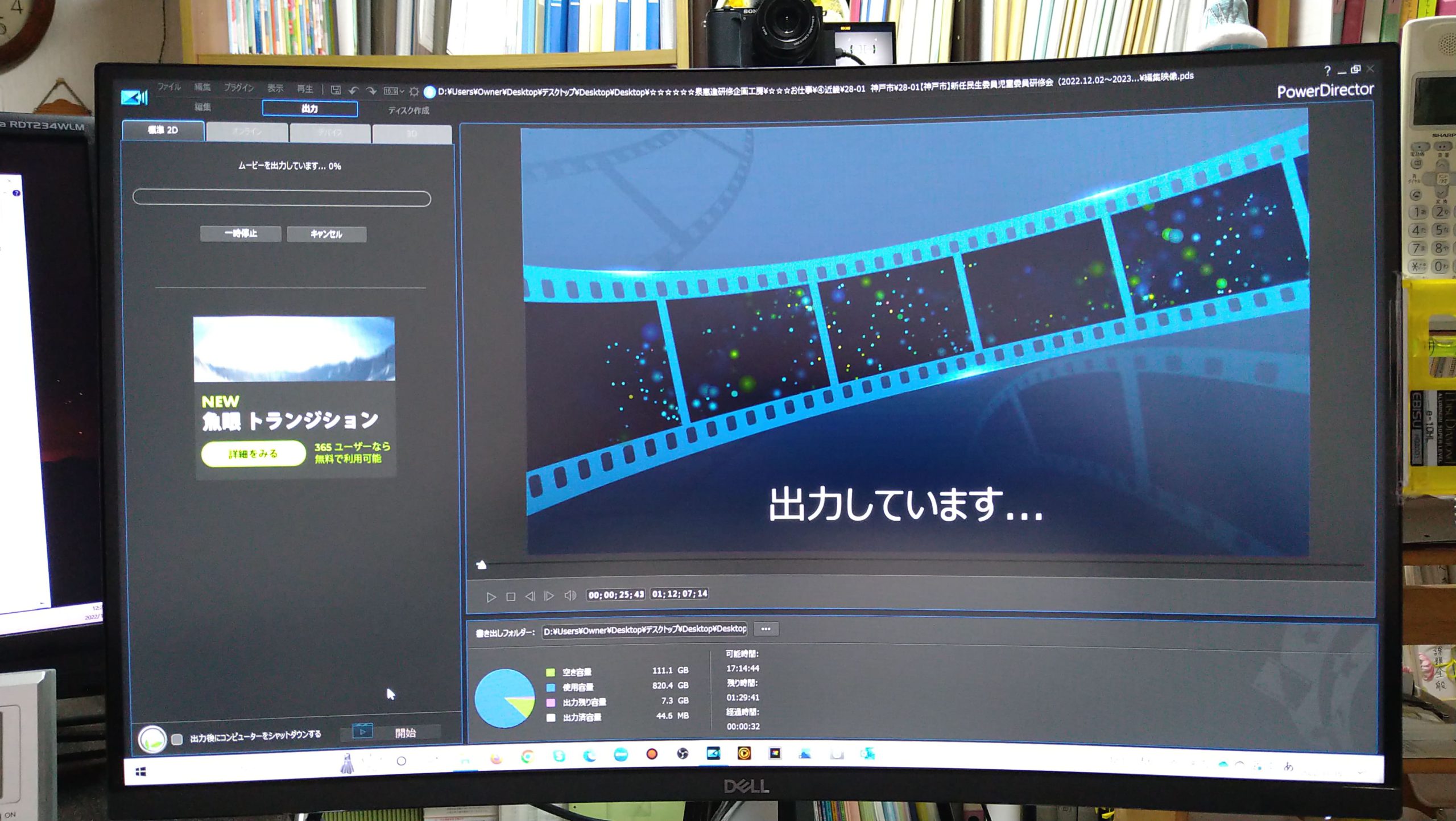
Task: Click the redo arrow icon
Action: tap(371, 90)
